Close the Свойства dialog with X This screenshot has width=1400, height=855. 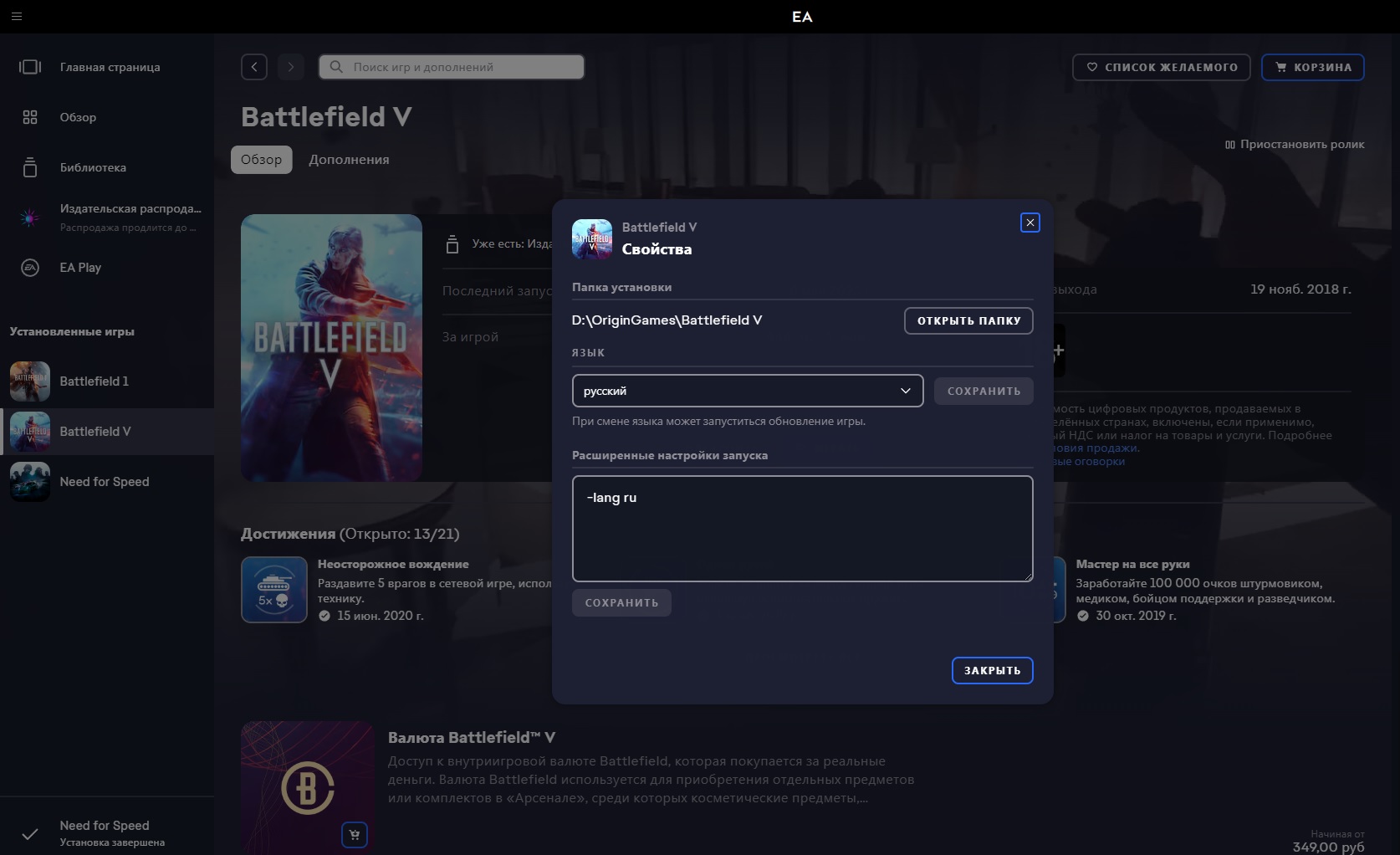click(x=1030, y=223)
